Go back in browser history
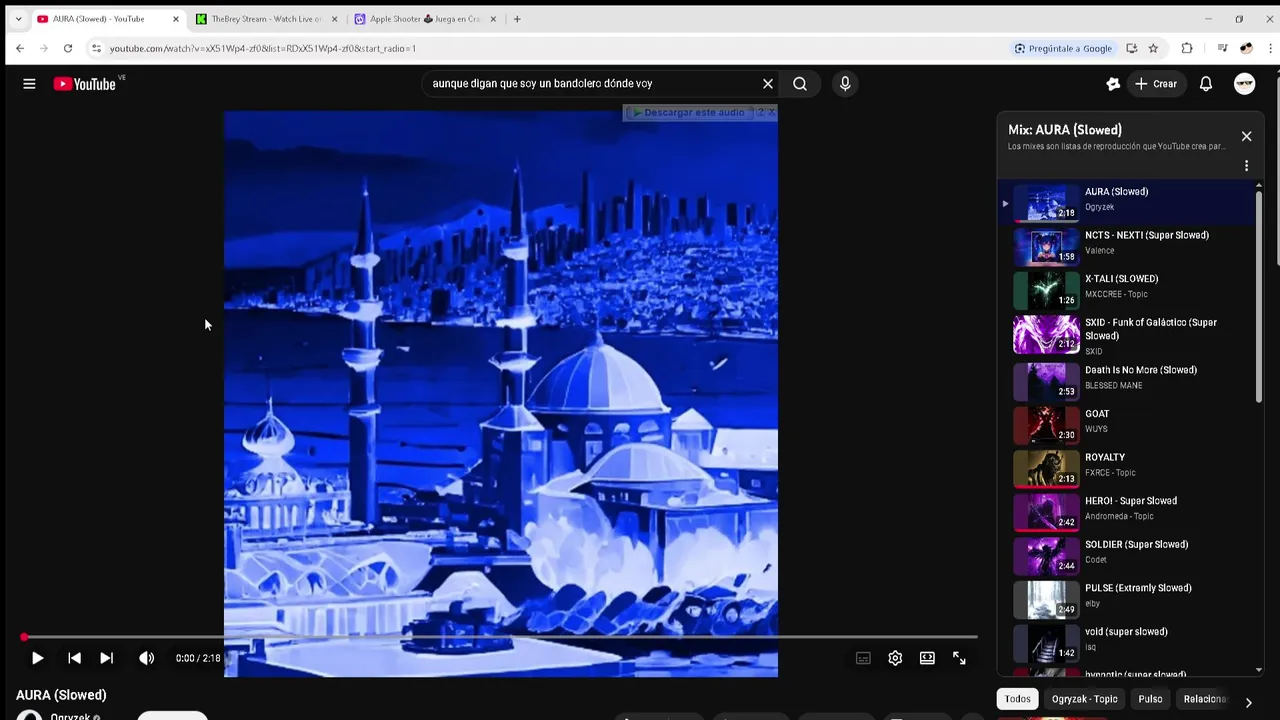The height and width of the screenshot is (720, 1280). (20, 48)
